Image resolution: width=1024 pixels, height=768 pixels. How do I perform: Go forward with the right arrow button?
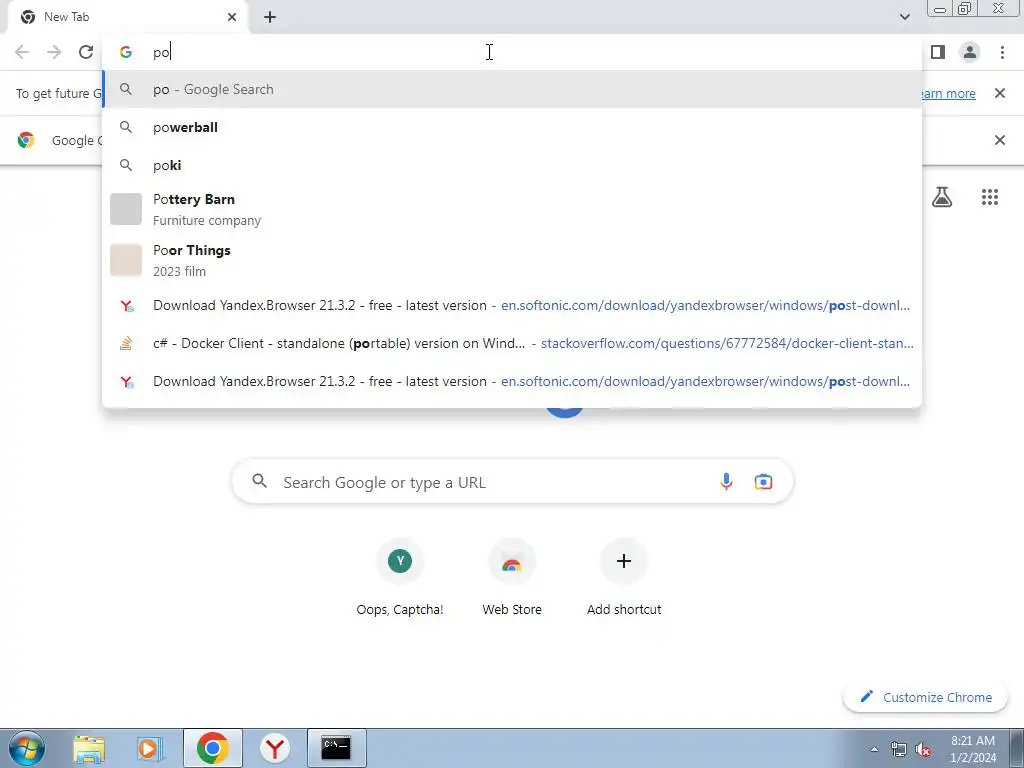54,52
